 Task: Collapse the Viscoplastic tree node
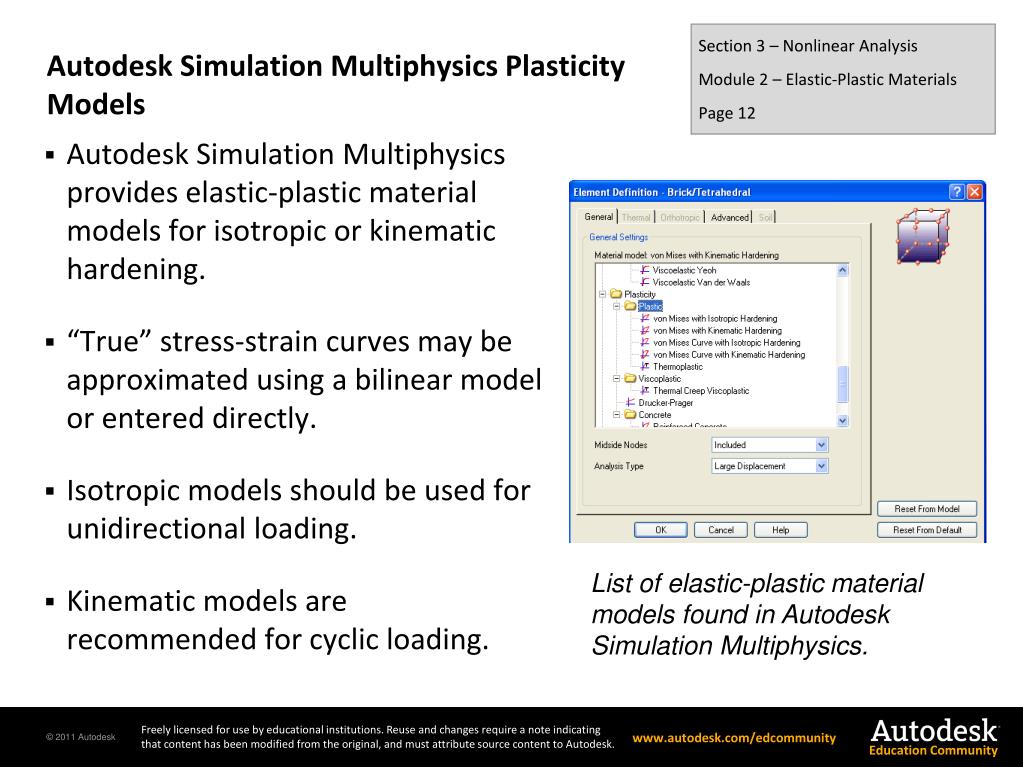[617, 378]
